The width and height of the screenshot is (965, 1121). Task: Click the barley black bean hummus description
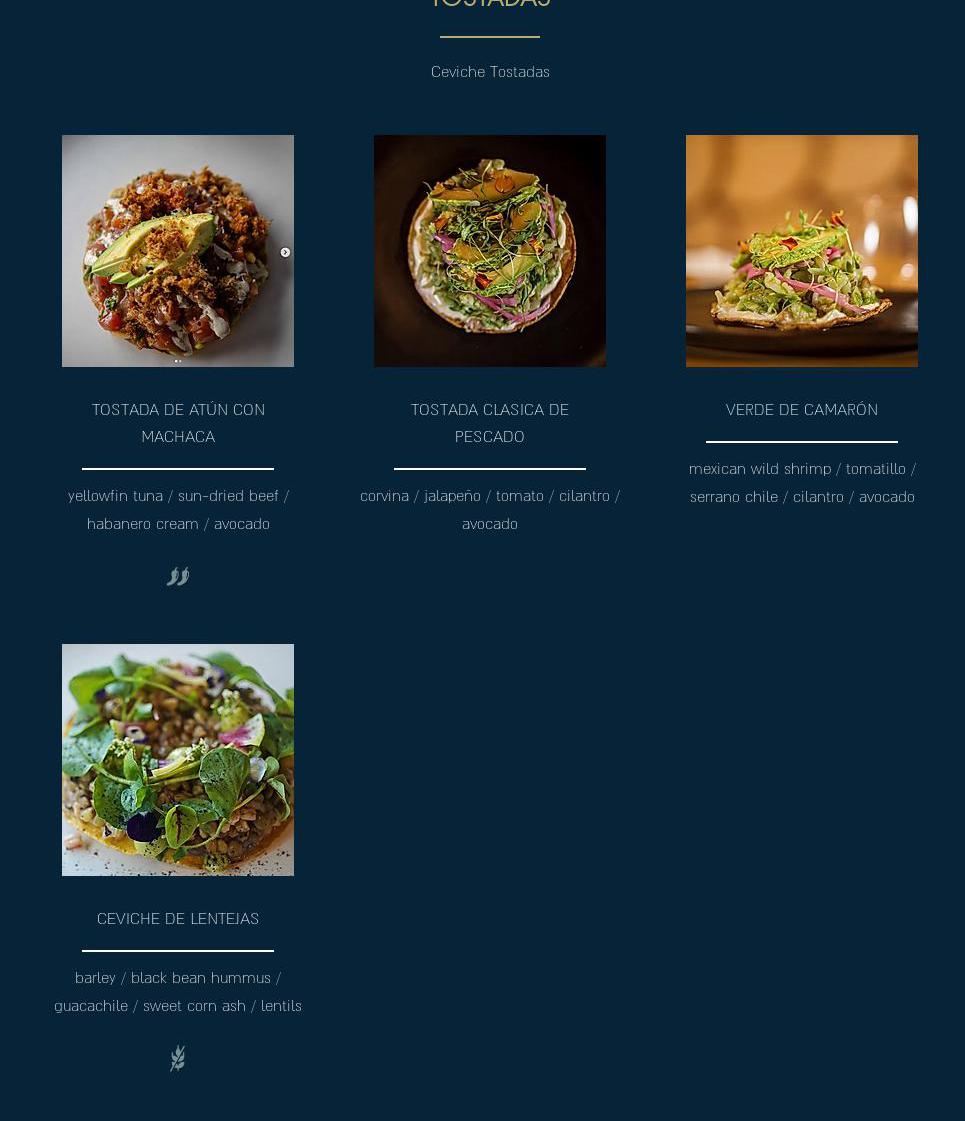click(178, 992)
